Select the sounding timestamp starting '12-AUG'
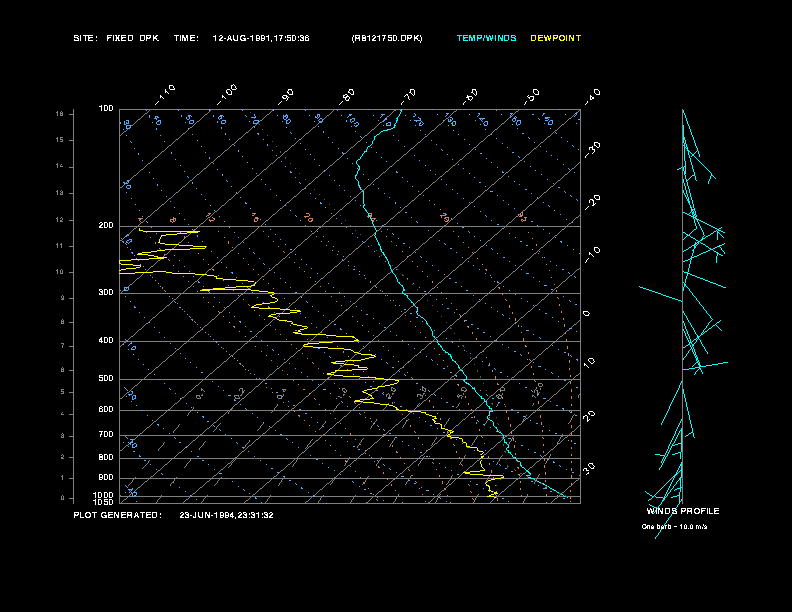This screenshot has width=792, height=612. (x=261, y=38)
